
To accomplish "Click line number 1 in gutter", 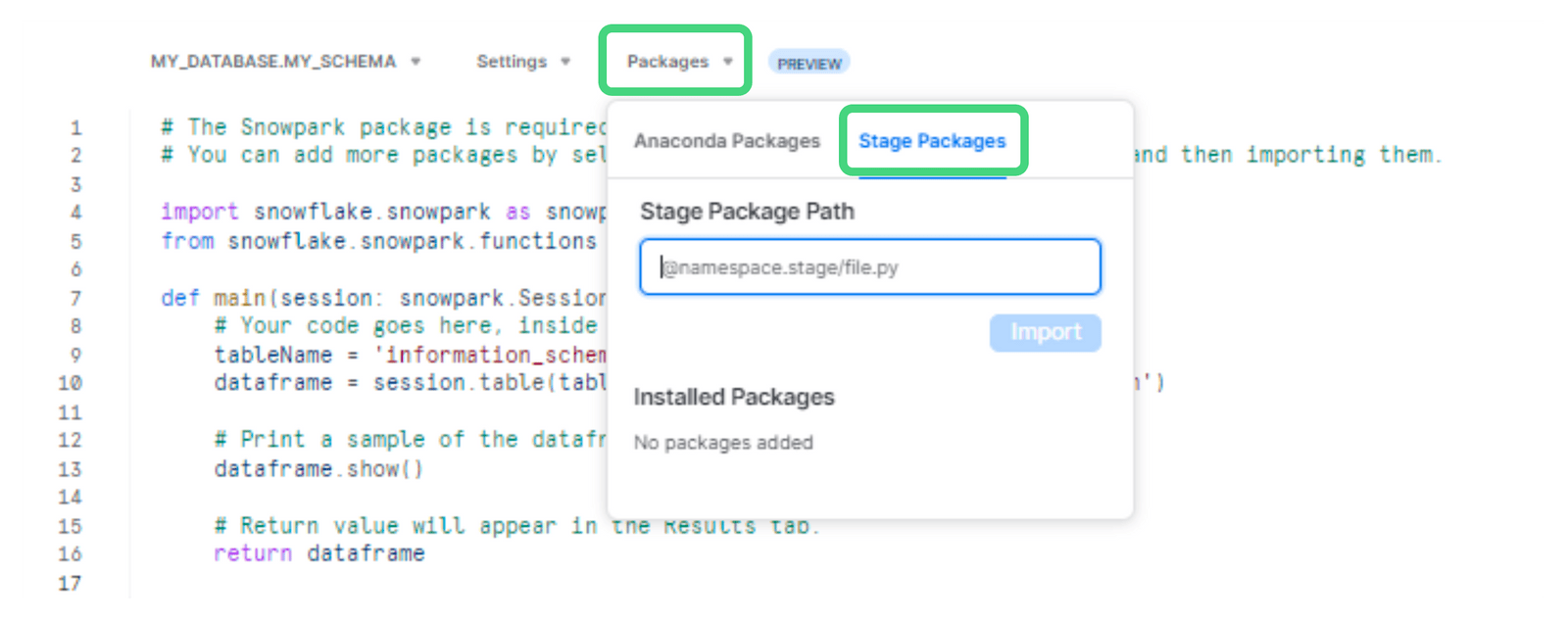I will point(75,128).
